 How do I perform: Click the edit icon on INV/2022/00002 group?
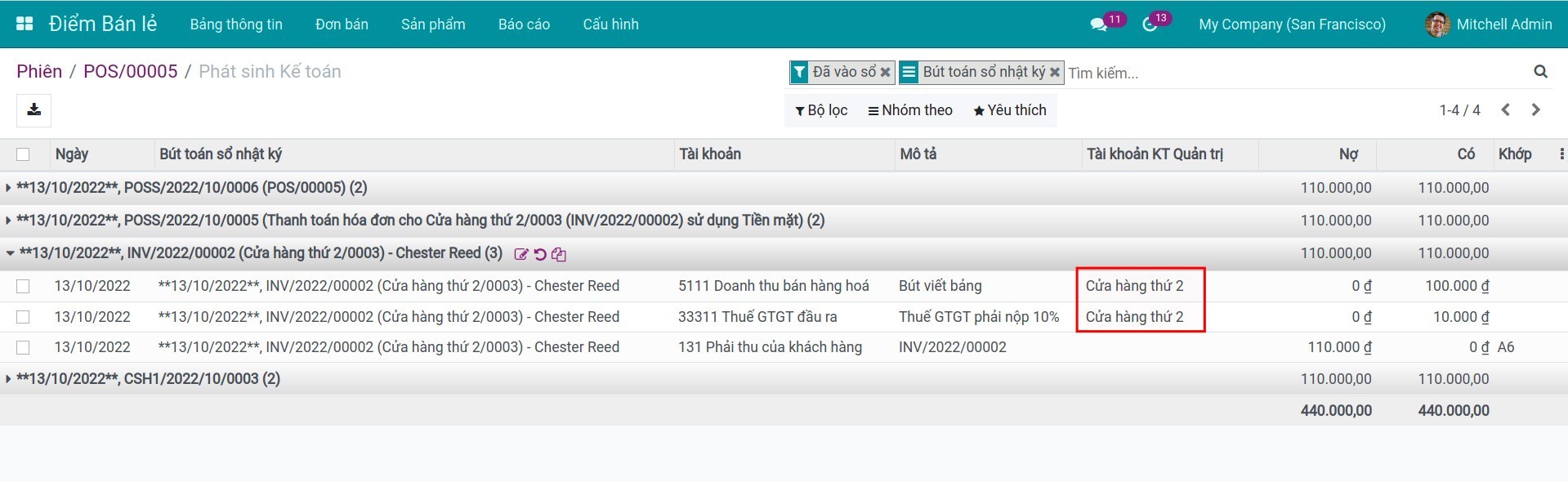(x=520, y=254)
